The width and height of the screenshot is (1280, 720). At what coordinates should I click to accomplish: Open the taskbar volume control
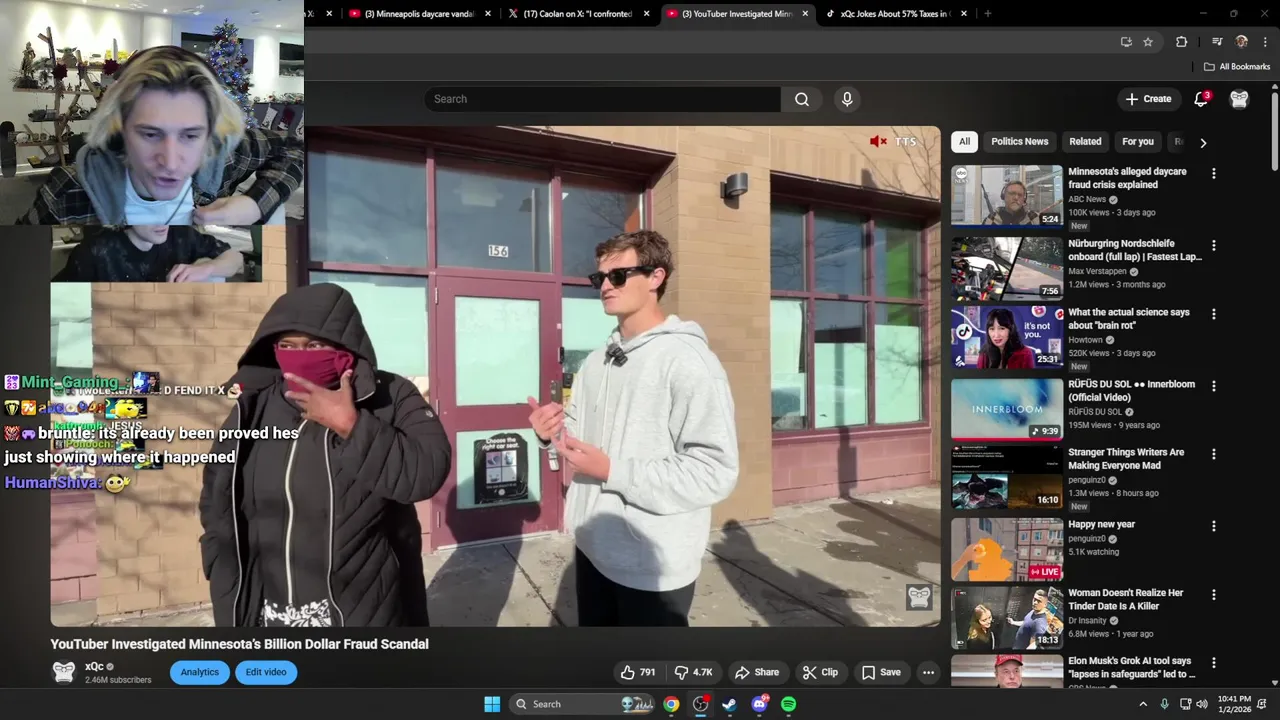[x=1201, y=704]
